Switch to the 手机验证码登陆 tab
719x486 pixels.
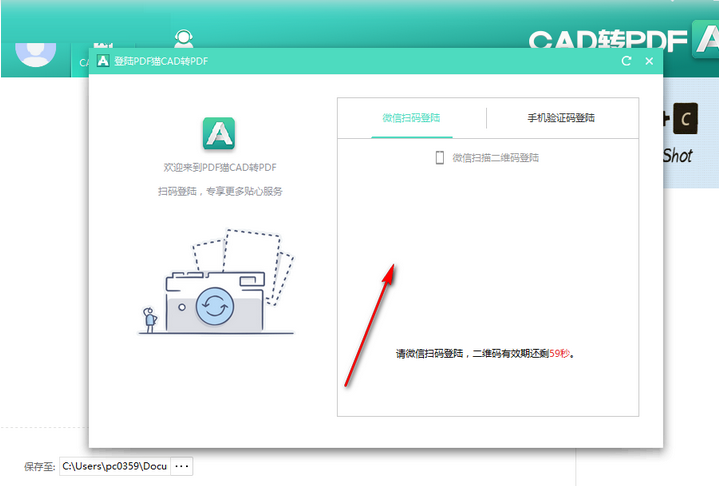pos(561,118)
